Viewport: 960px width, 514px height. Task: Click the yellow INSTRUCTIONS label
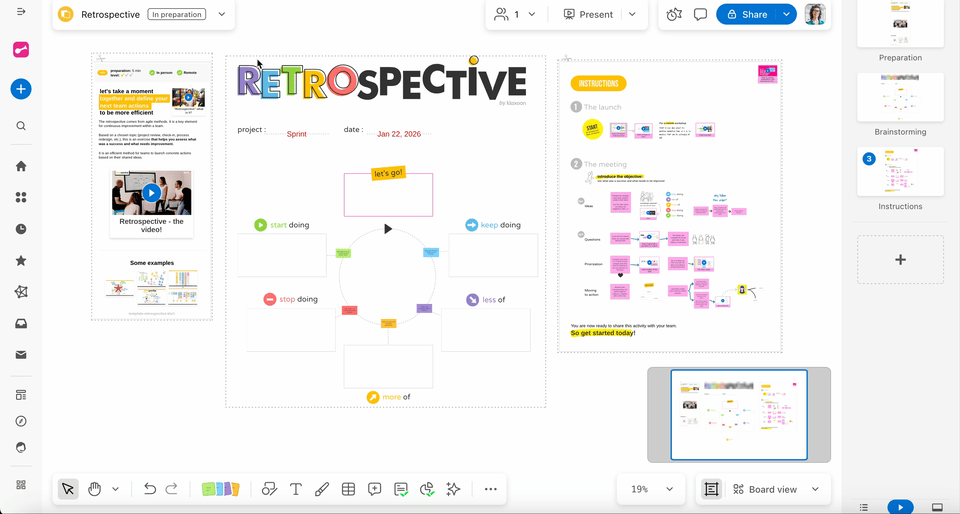pos(598,84)
